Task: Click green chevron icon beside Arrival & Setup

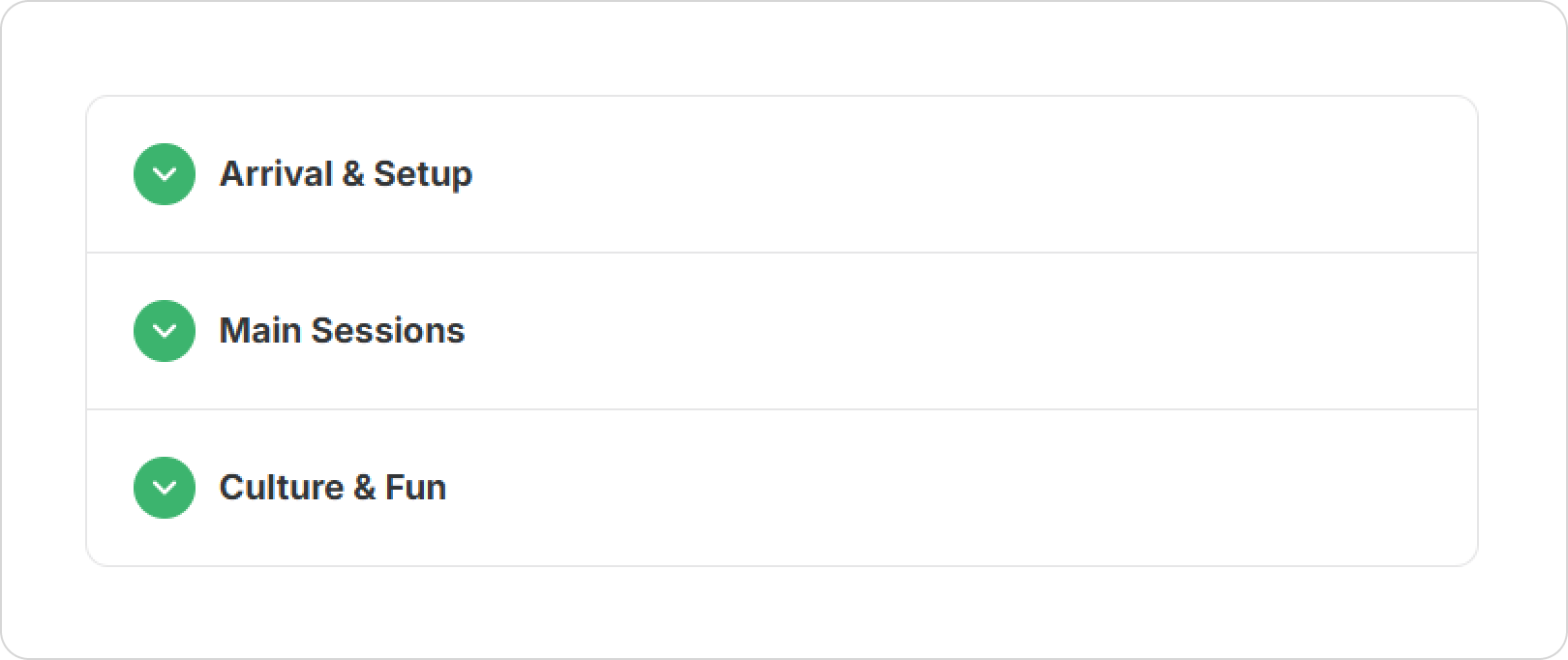Action: 165,174
